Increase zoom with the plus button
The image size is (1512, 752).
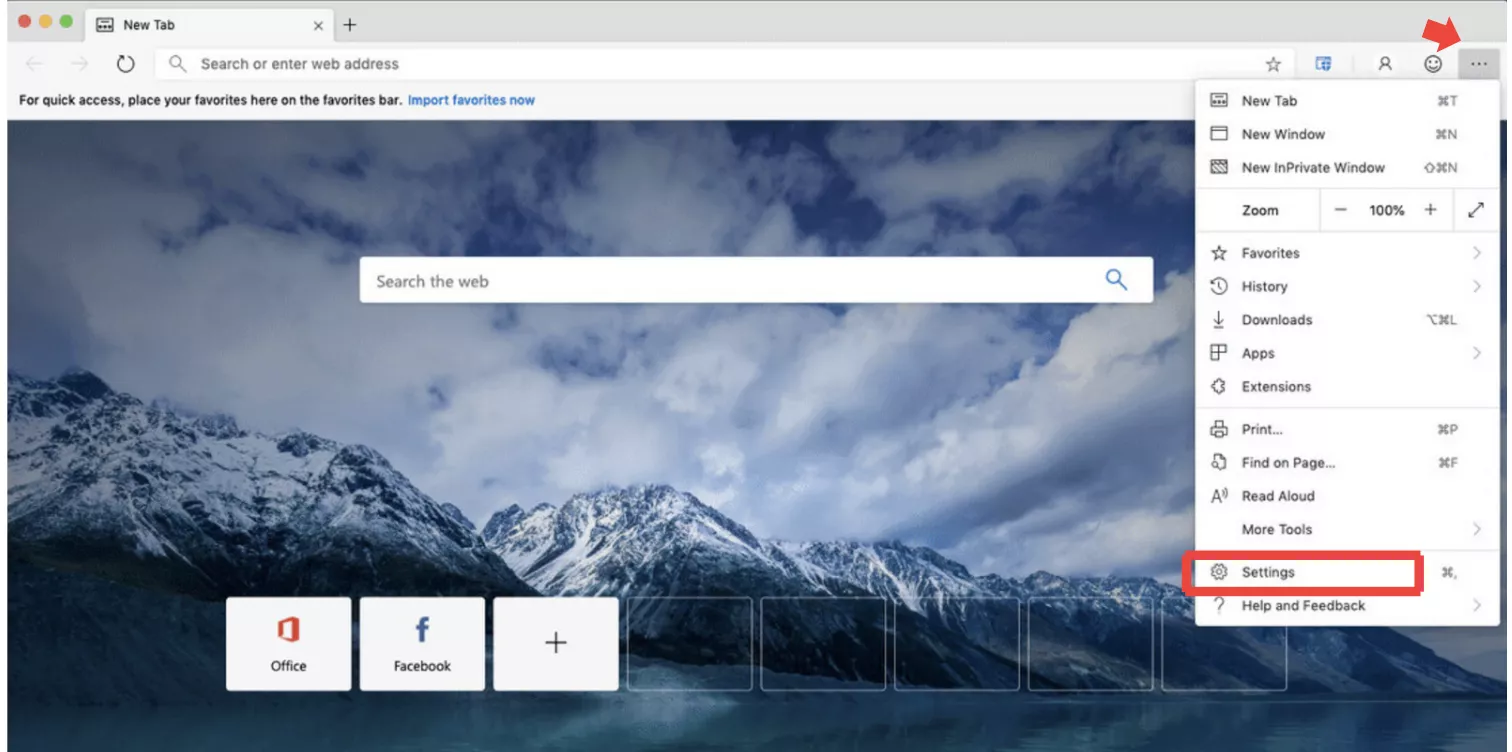1431,210
